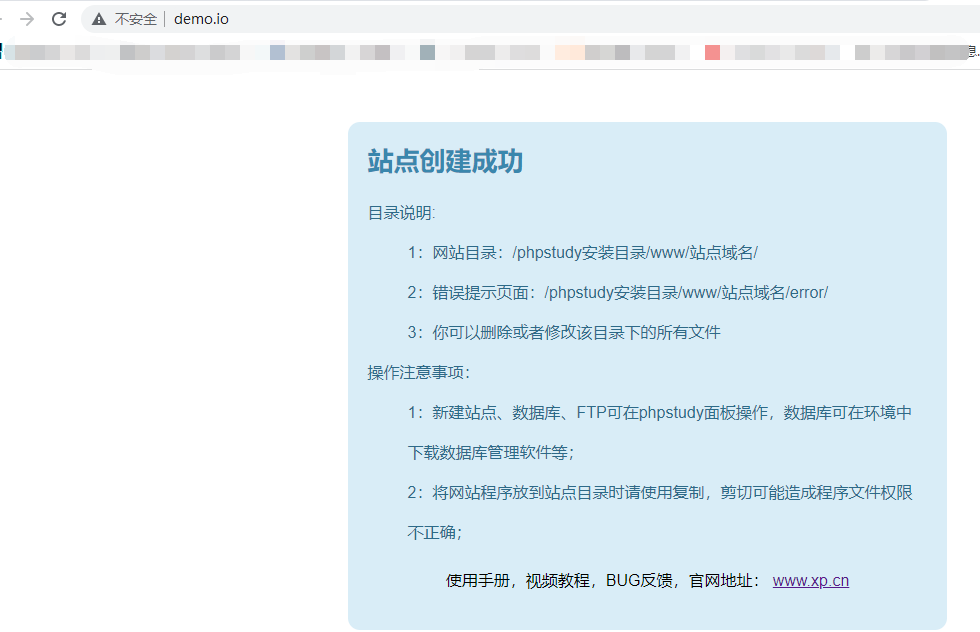Reload the demo.io page

59,19
